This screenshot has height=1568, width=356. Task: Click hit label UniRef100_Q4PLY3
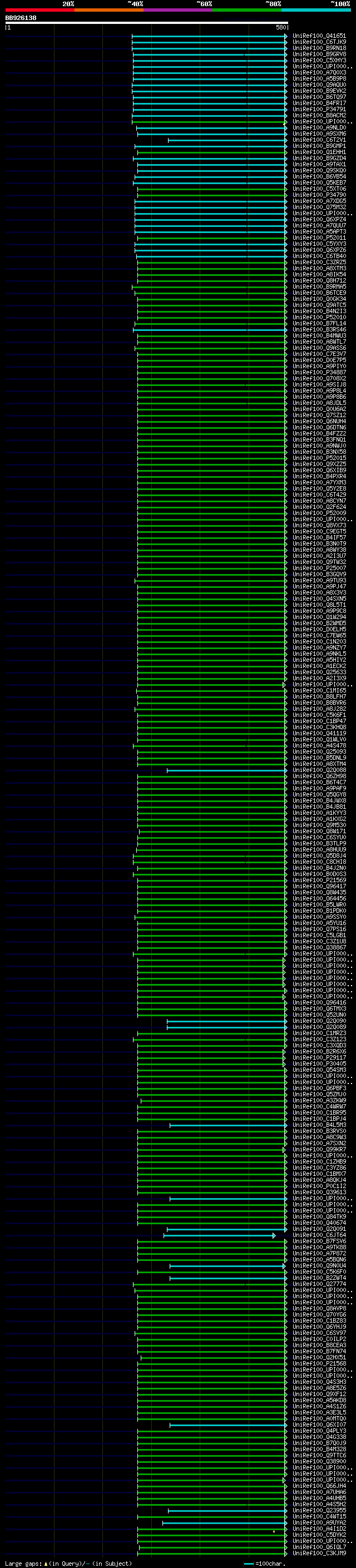point(319,1431)
